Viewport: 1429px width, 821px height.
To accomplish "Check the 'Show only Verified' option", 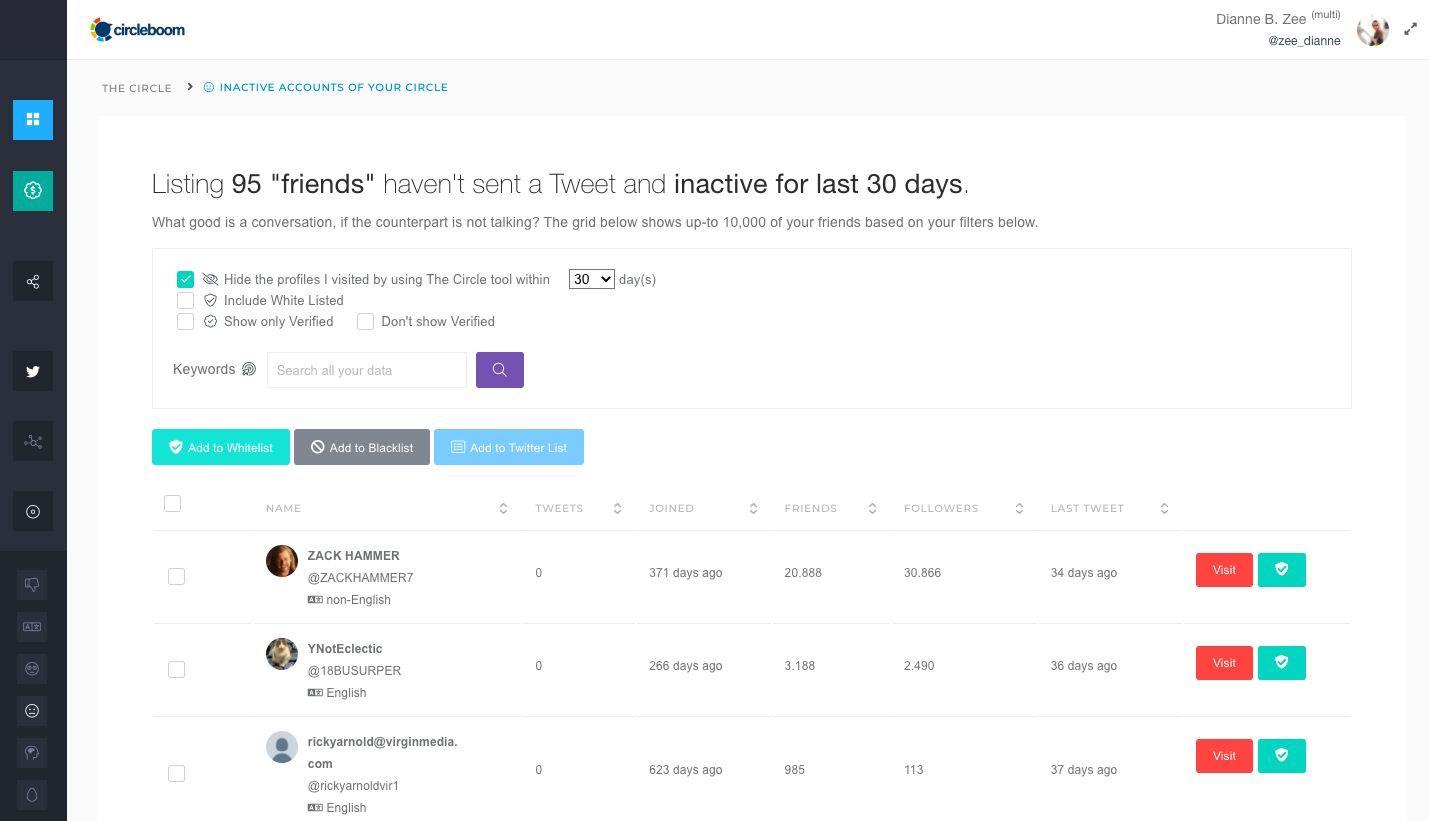I will [x=185, y=321].
